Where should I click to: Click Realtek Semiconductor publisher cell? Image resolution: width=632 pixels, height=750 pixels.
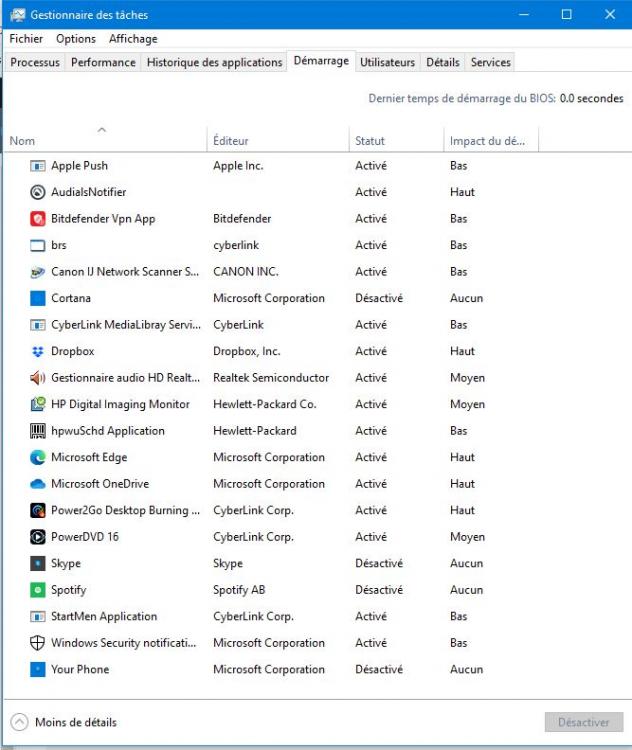click(x=271, y=378)
